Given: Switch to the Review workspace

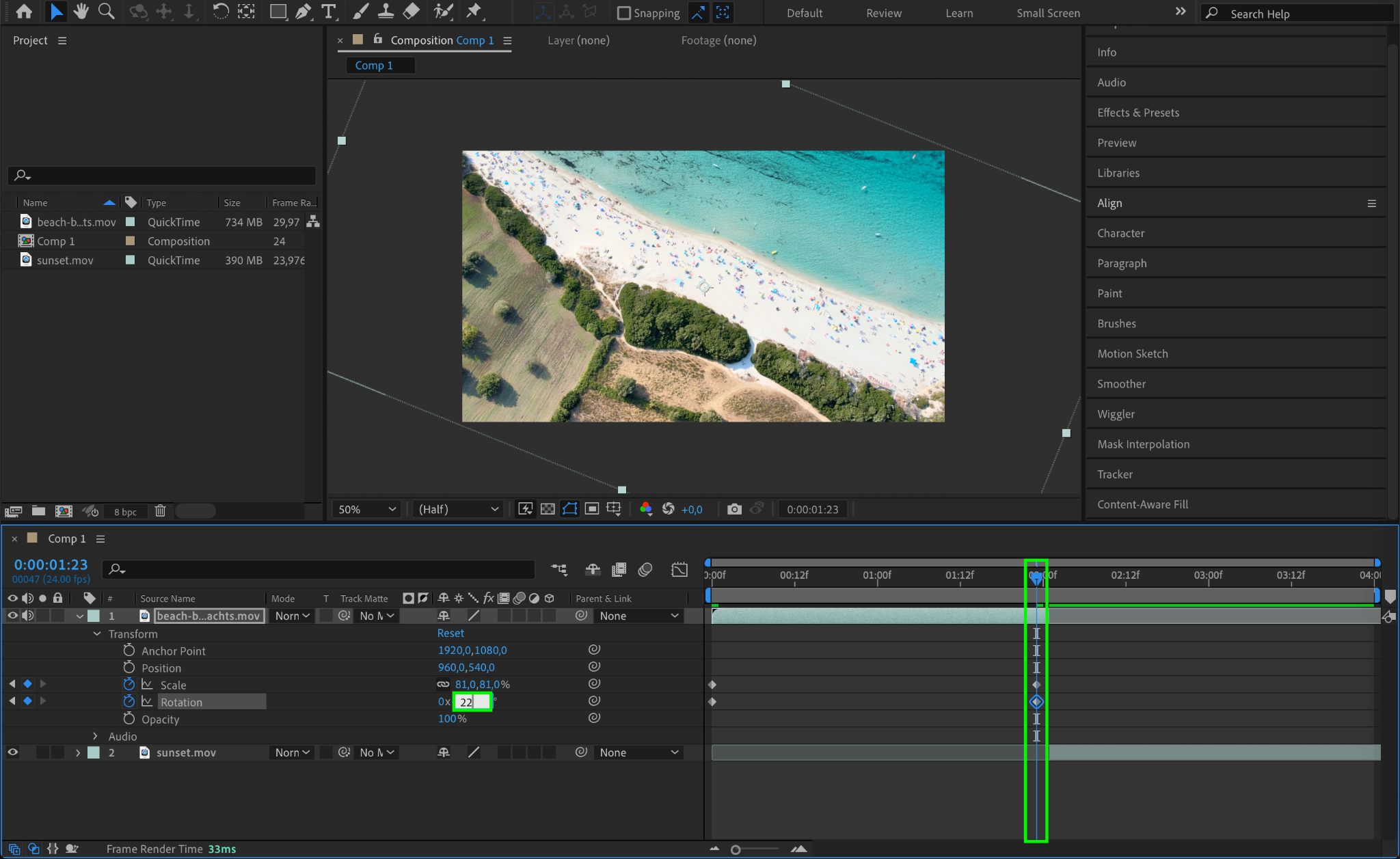Looking at the screenshot, I should [883, 13].
